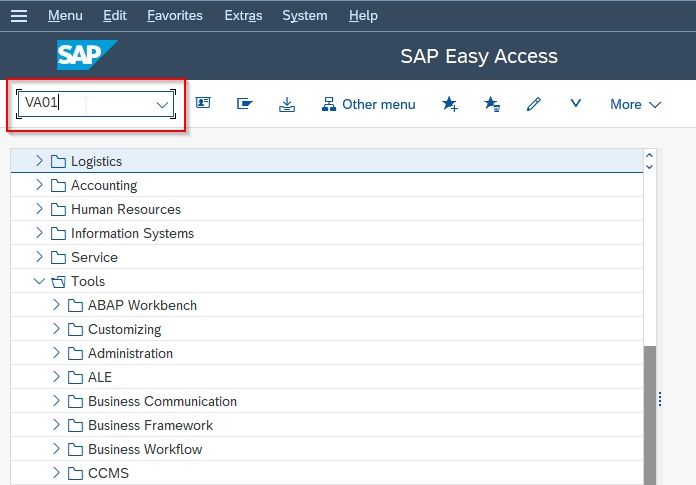The image size is (696, 485).
Task: Click the Logistics folder icon
Action: (x=58, y=162)
